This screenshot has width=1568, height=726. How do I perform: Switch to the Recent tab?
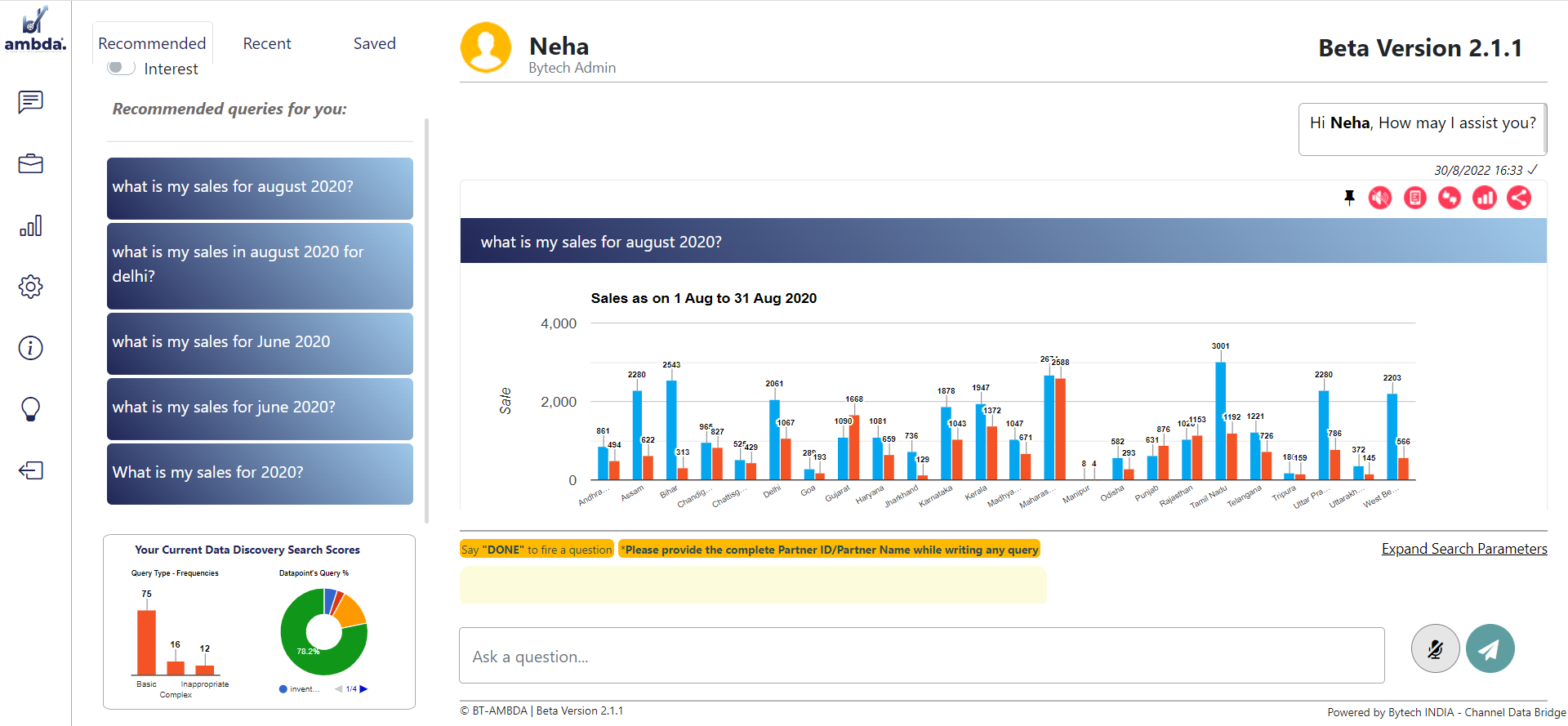pos(267,43)
